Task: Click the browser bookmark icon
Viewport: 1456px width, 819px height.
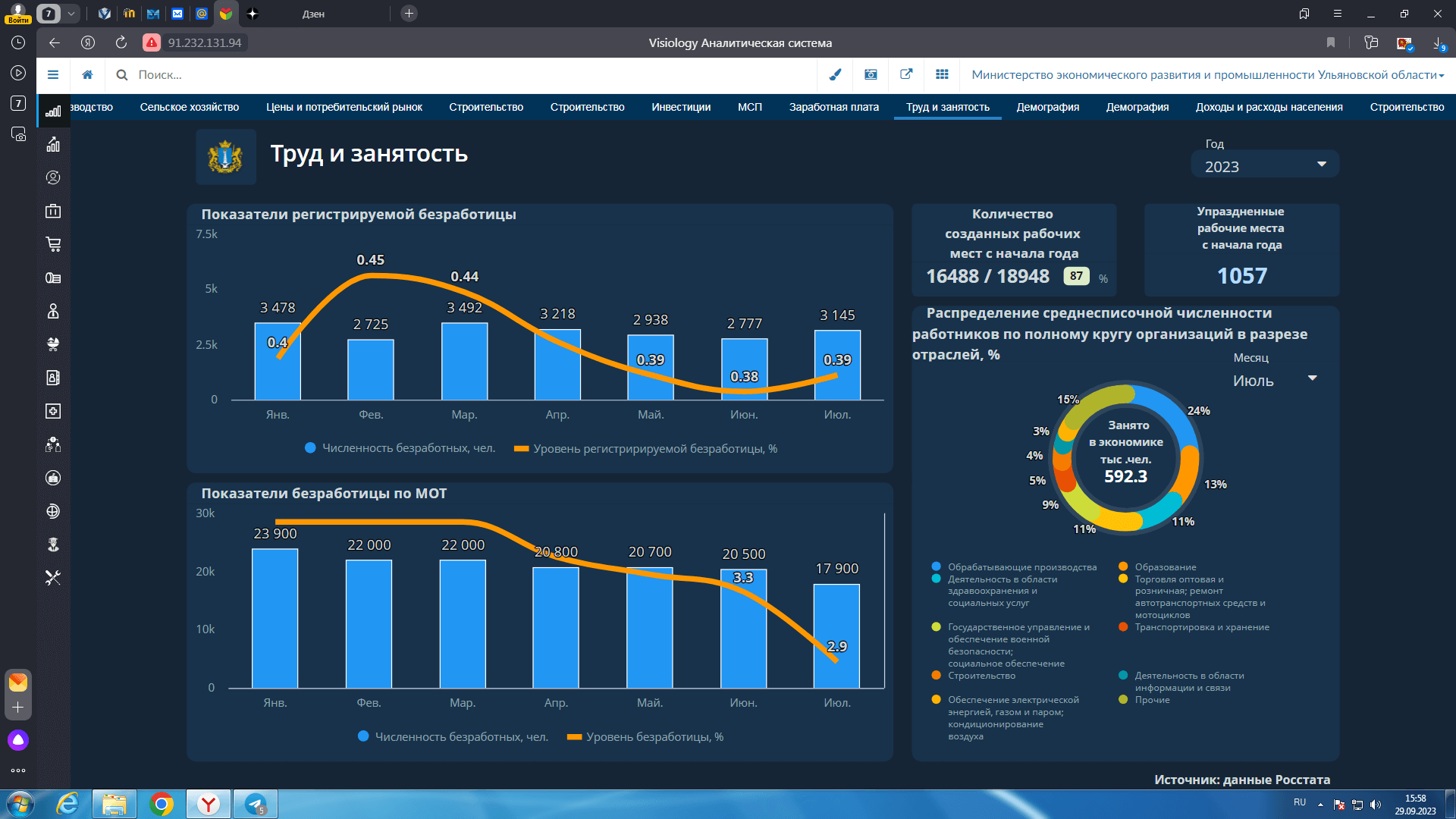Action: click(1331, 42)
